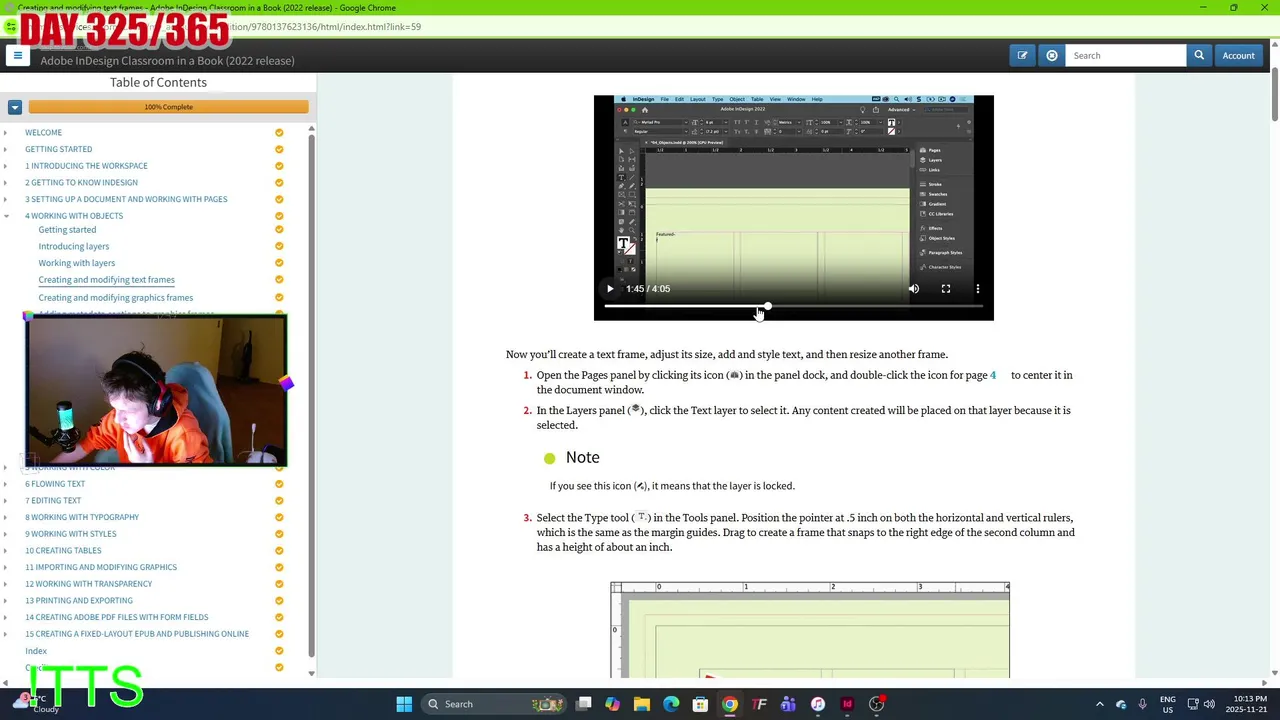Open Microsoft Edge from the taskbar
The width and height of the screenshot is (1280, 720).
point(671,704)
